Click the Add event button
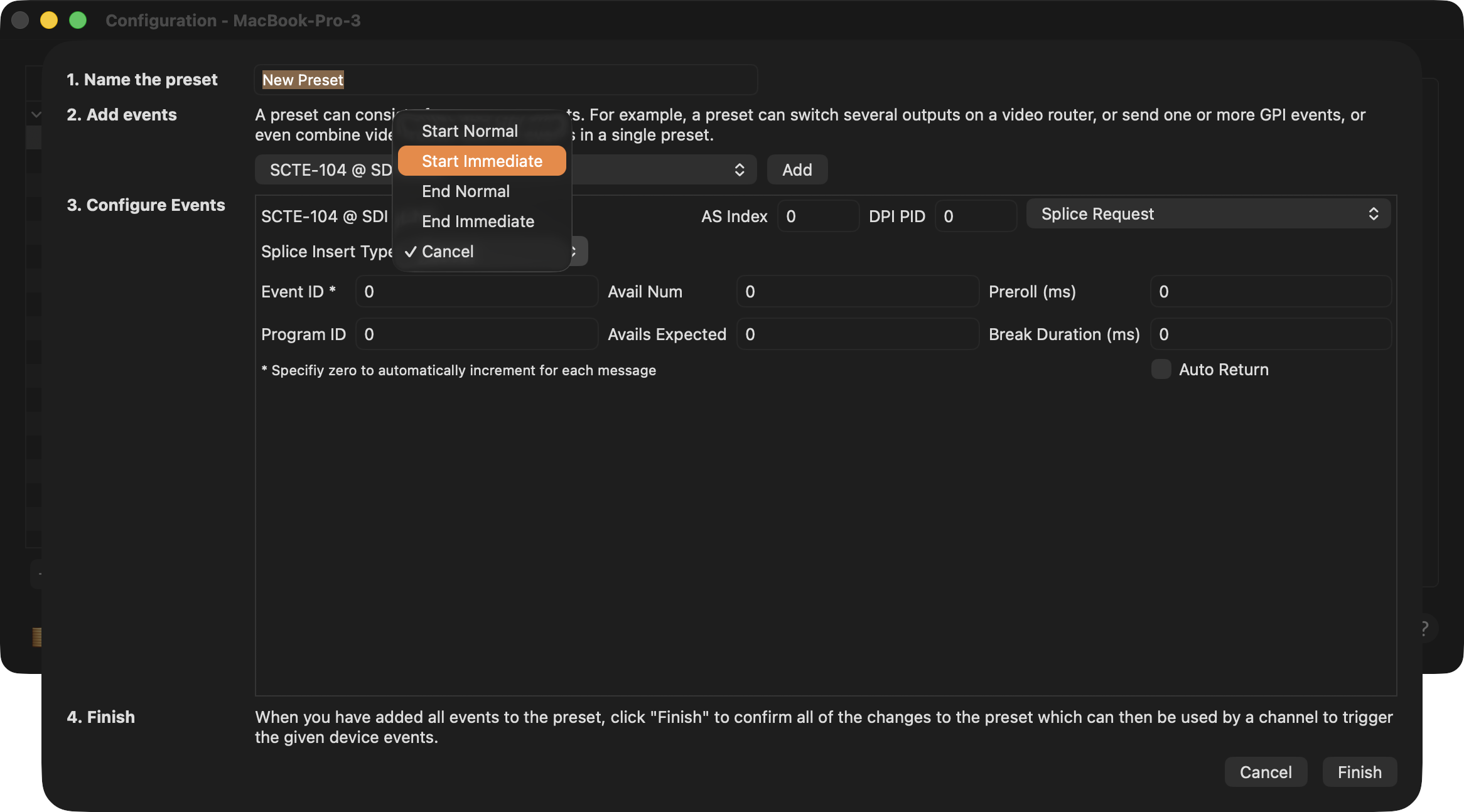1464x812 pixels. (x=797, y=169)
